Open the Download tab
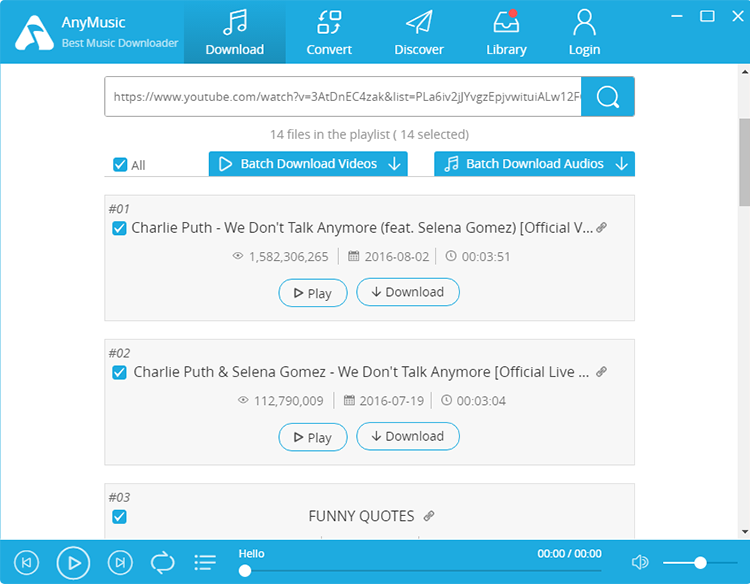 [234, 32]
